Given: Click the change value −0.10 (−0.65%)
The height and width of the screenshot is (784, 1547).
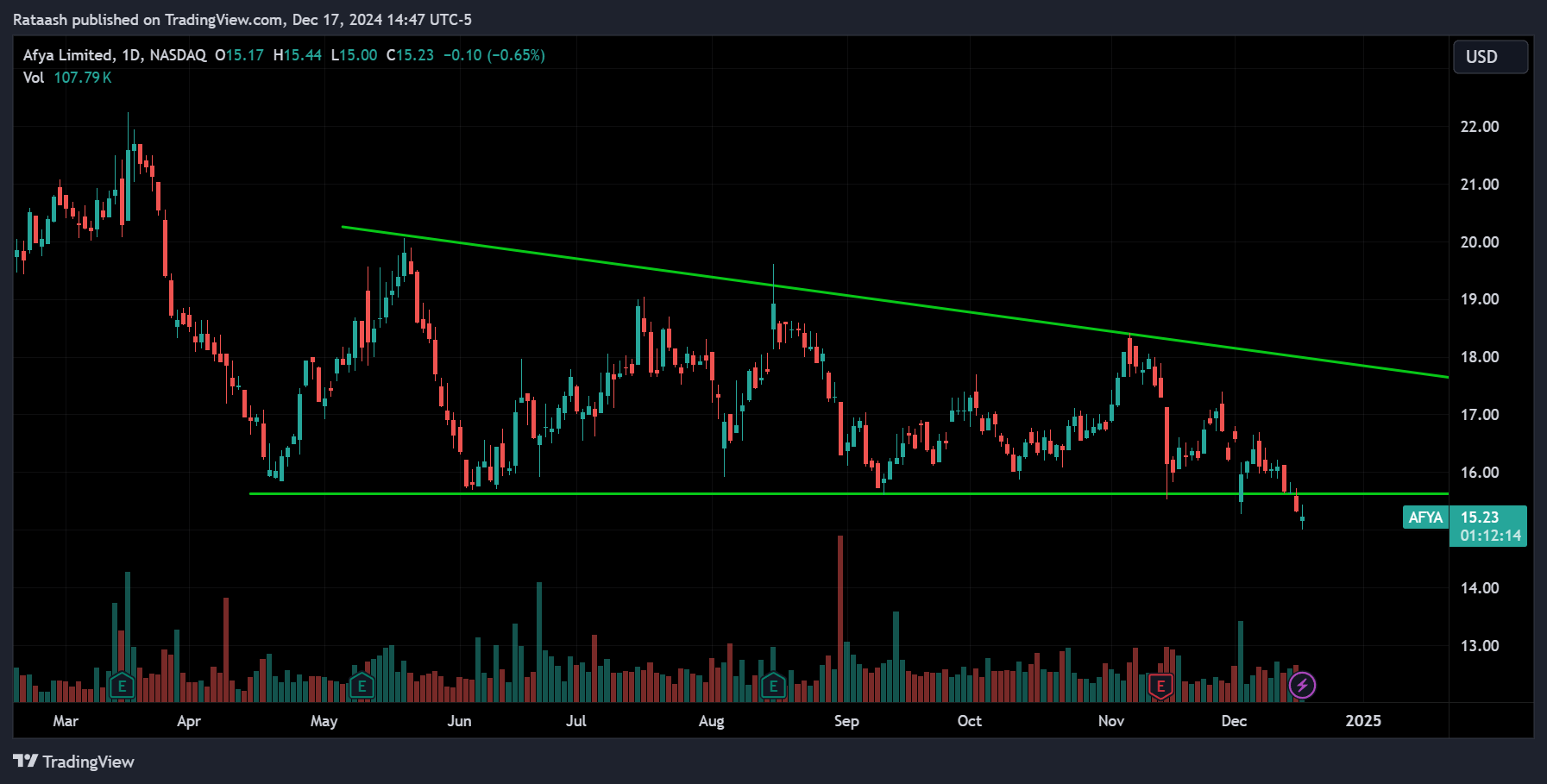Looking at the screenshot, I should point(494,55).
